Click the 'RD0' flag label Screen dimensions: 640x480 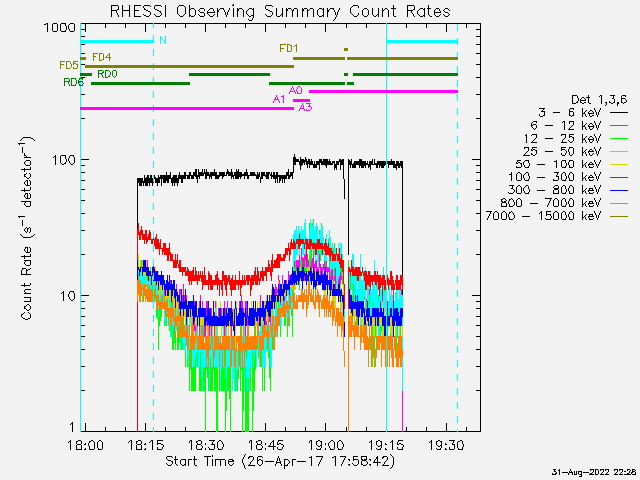coord(107,74)
